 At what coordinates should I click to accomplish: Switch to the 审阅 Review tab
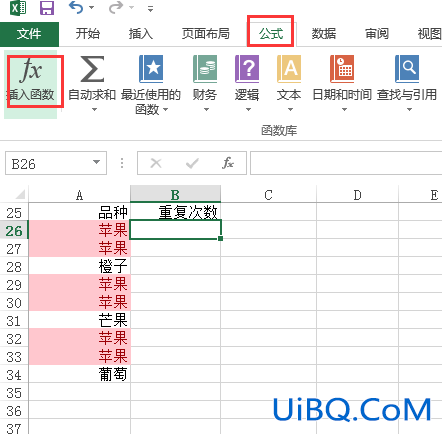377,34
